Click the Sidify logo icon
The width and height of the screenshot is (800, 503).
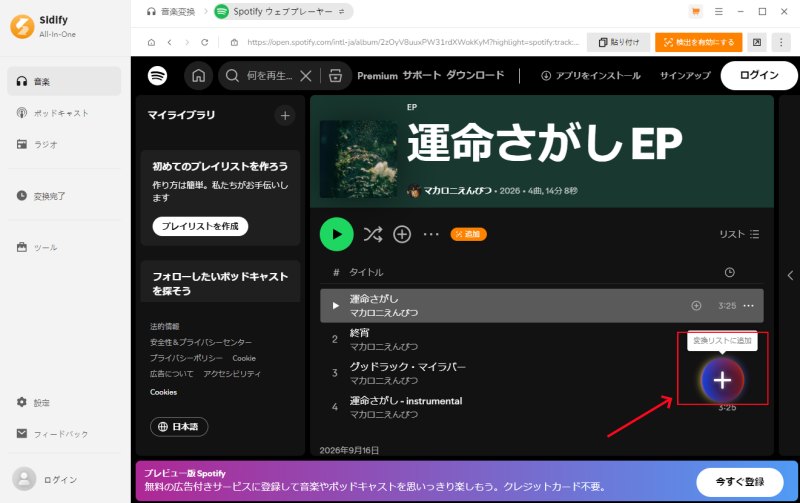22,27
